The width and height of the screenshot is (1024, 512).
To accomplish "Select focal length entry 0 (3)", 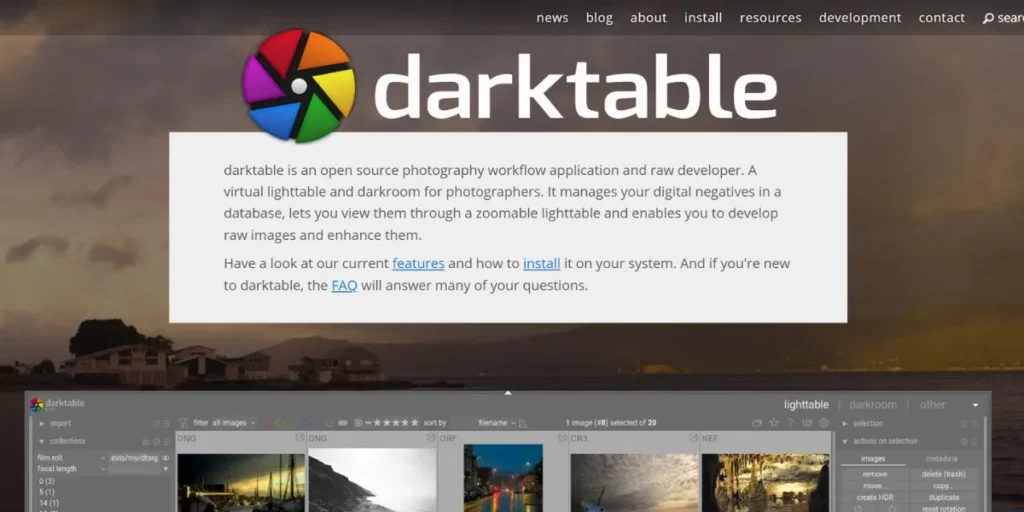I will click(46, 481).
